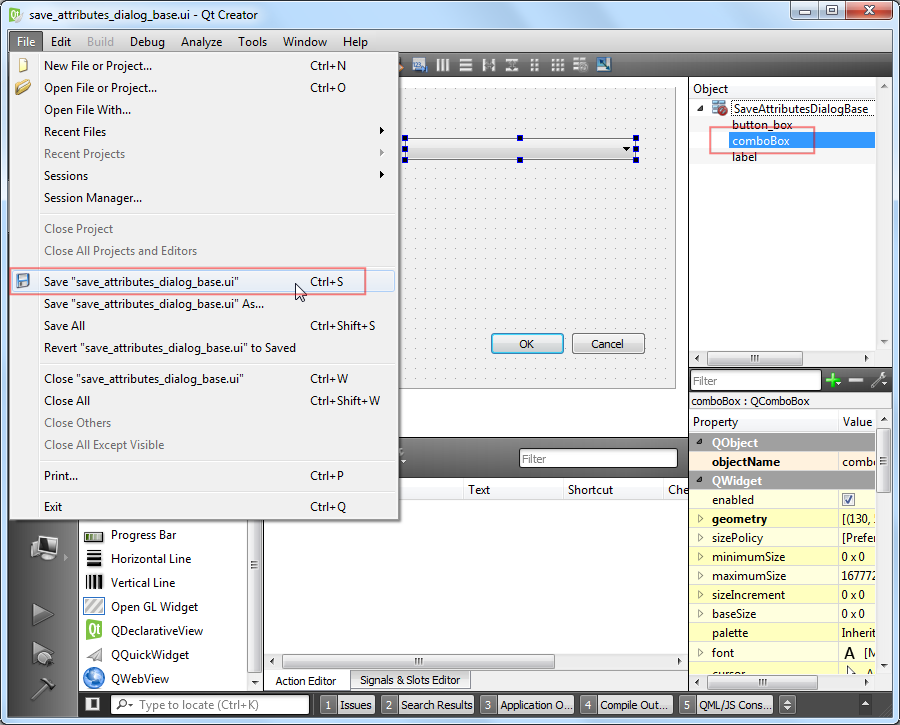Image resolution: width=900 pixels, height=725 pixels.
Task: Click the Object Inspector horizontal scrollbar thumb
Action: (755, 358)
